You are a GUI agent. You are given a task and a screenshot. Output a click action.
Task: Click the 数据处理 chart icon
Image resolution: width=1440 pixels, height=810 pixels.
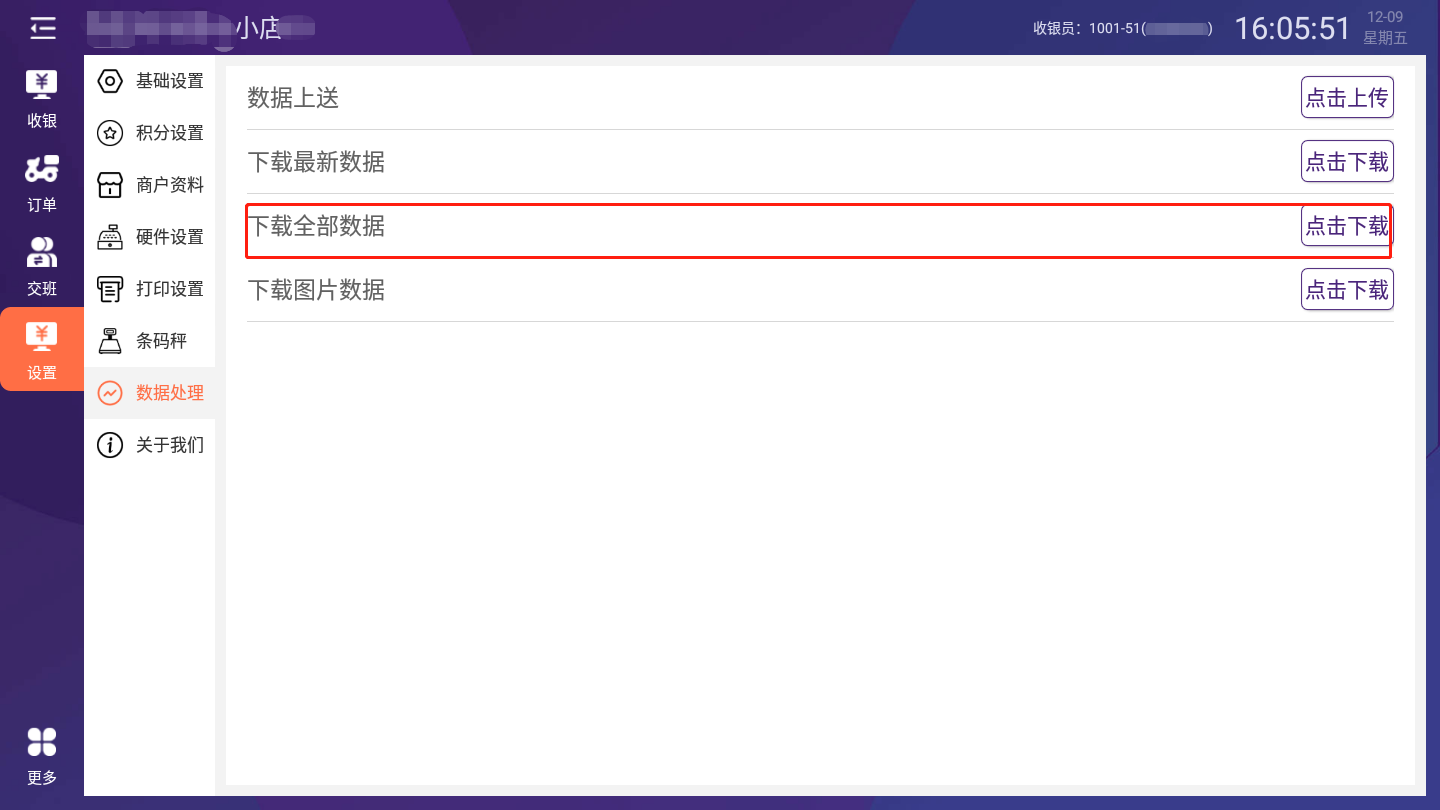110,393
